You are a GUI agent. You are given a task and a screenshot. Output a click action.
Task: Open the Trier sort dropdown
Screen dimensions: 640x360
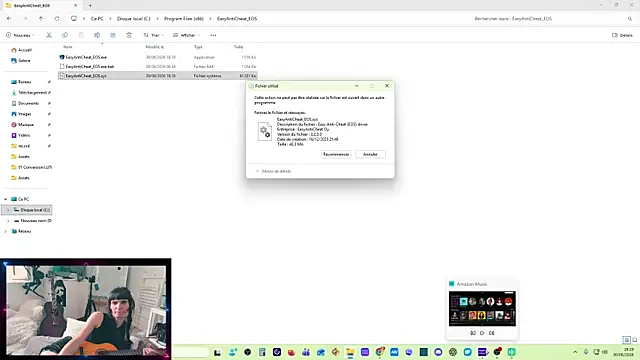(153, 35)
